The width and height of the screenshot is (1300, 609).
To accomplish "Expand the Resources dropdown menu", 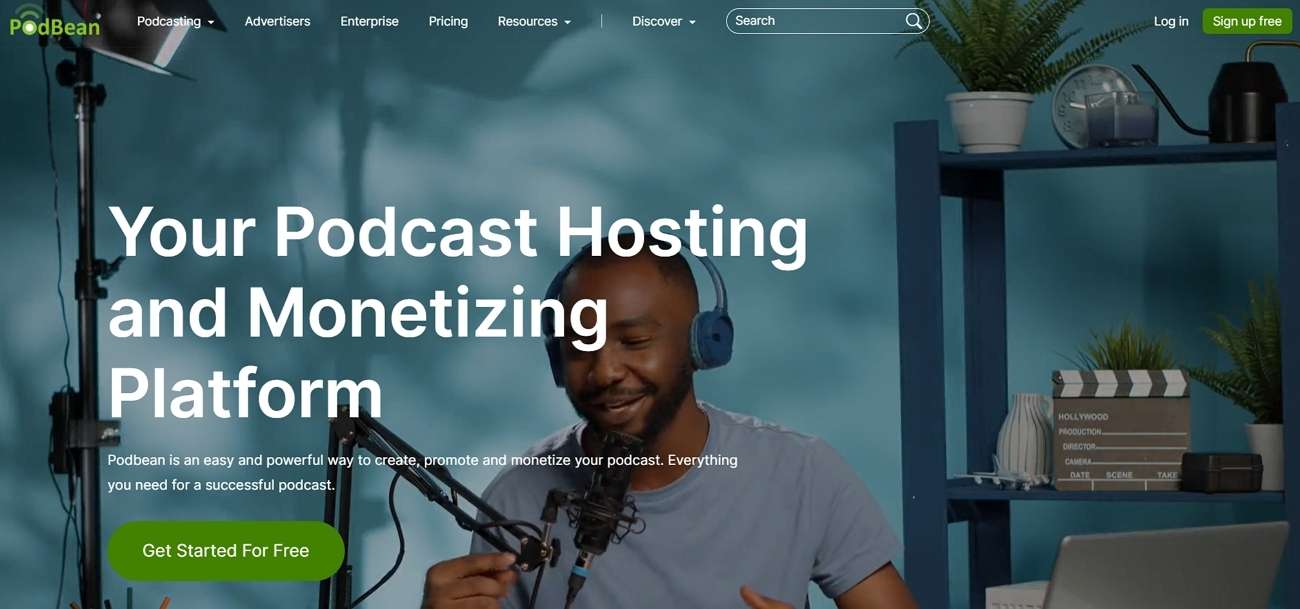I will 535,21.
